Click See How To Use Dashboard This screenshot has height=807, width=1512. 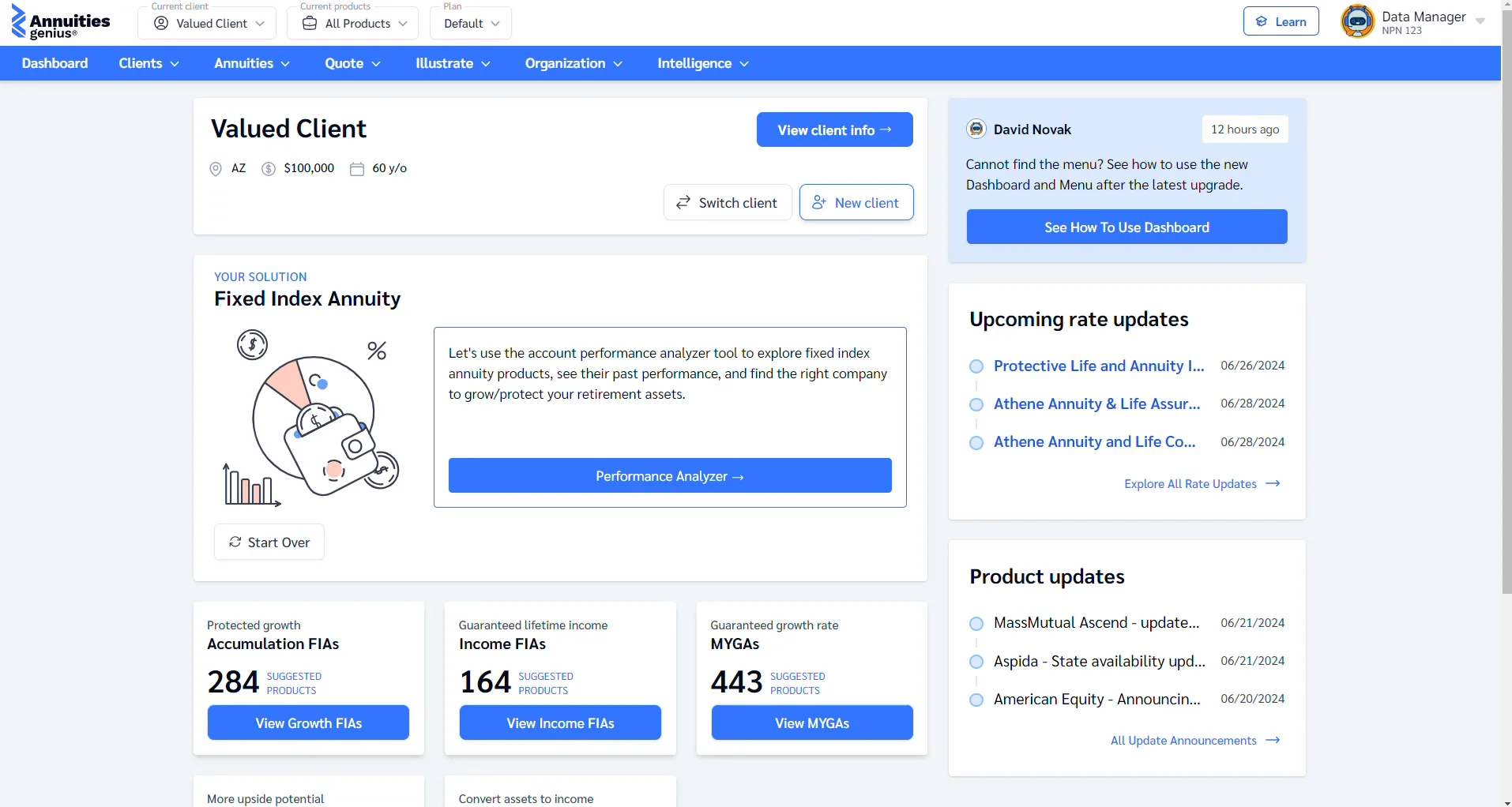1126,227
